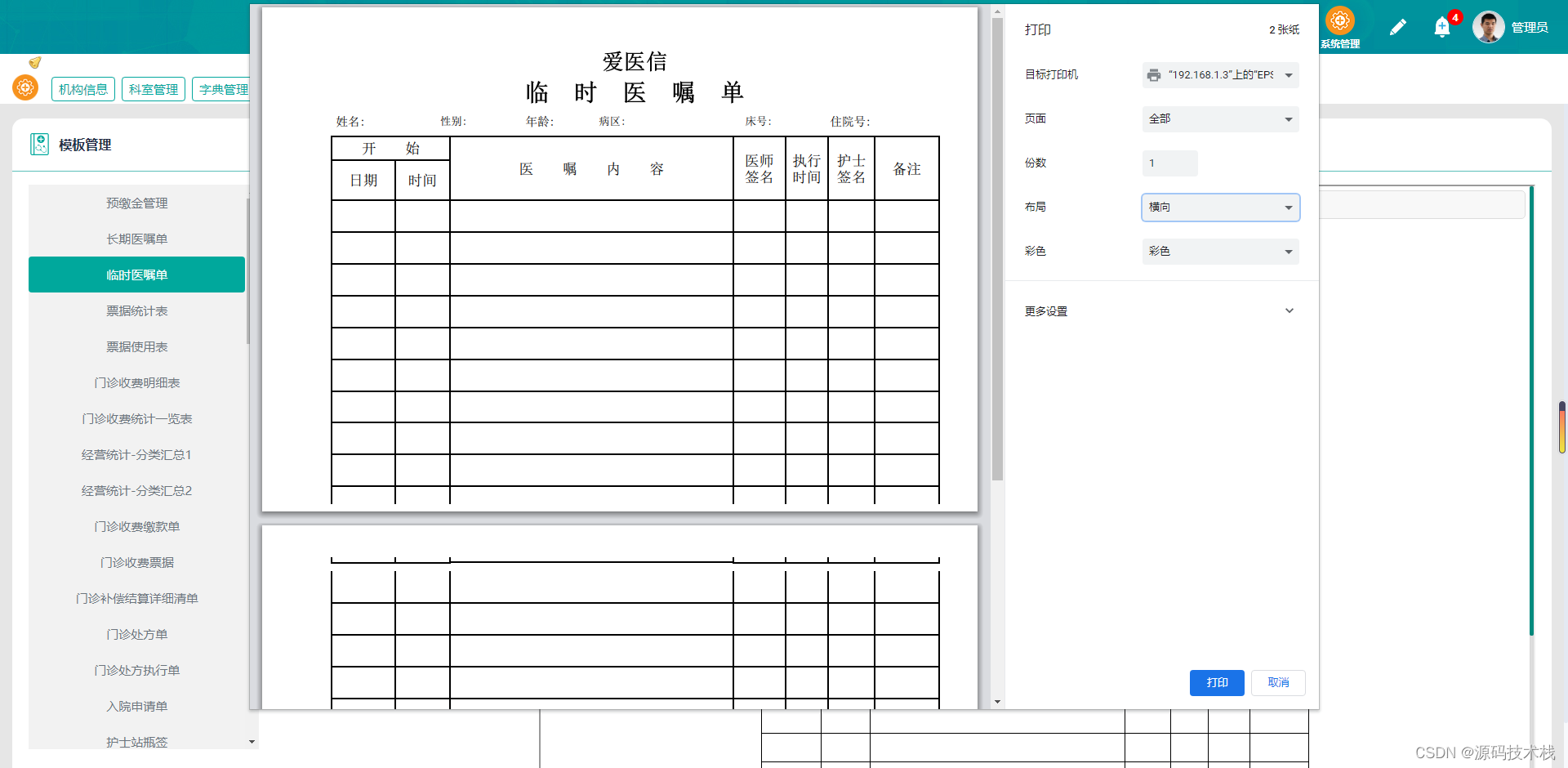The image size is (1568, 768).
Task: Switch to the 科室管理 tab
Action: point(154,89)
